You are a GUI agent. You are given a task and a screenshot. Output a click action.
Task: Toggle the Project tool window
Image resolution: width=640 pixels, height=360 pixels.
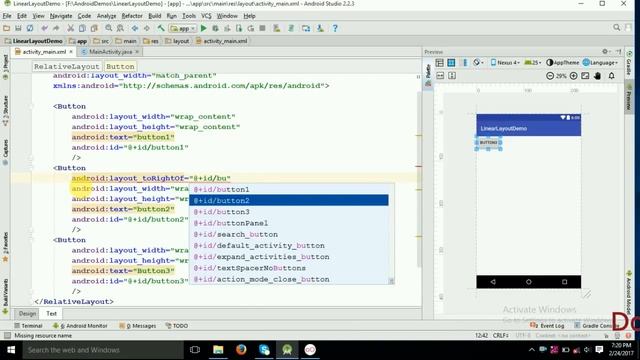coord(5,67)
